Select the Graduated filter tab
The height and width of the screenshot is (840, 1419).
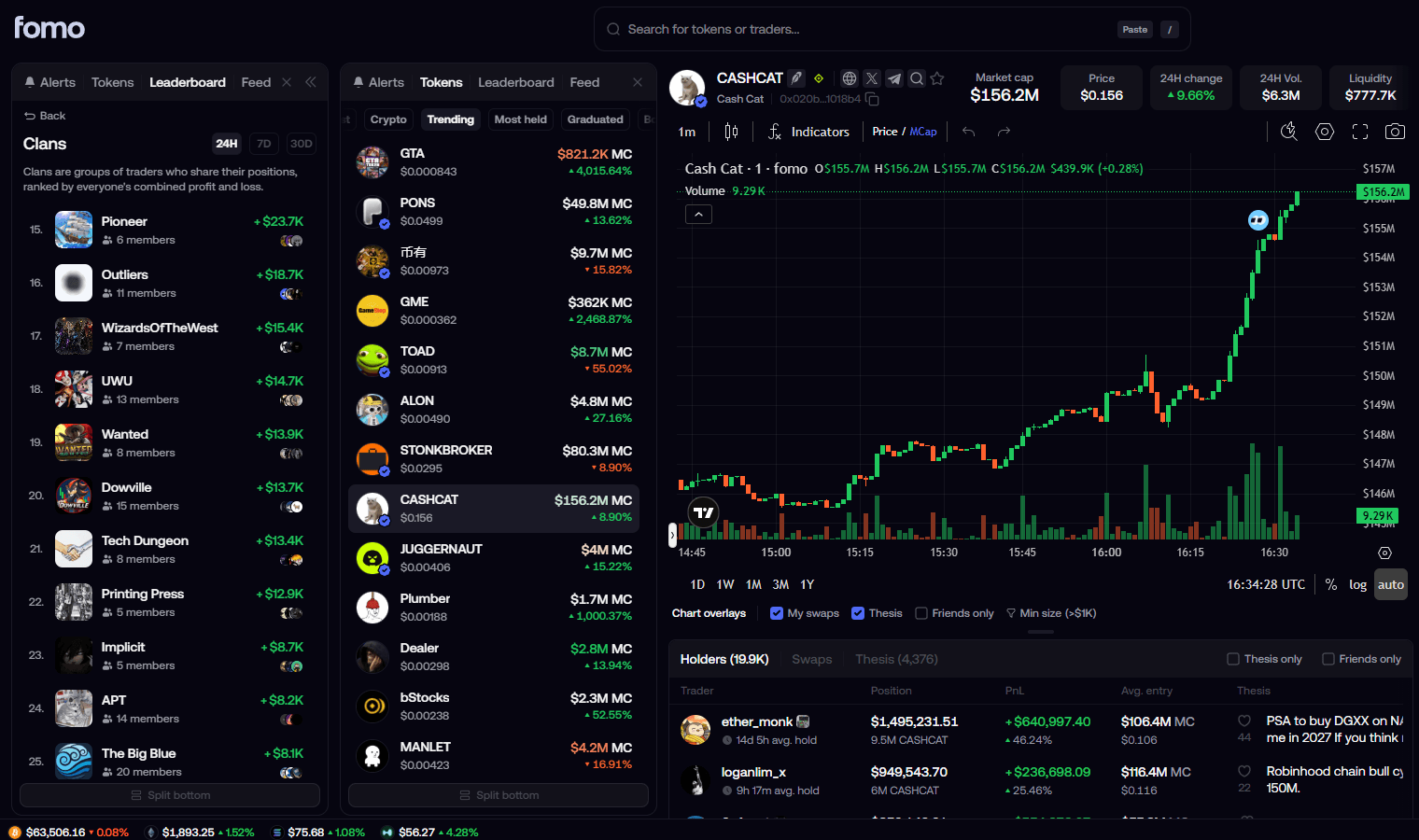click(595, 119)
